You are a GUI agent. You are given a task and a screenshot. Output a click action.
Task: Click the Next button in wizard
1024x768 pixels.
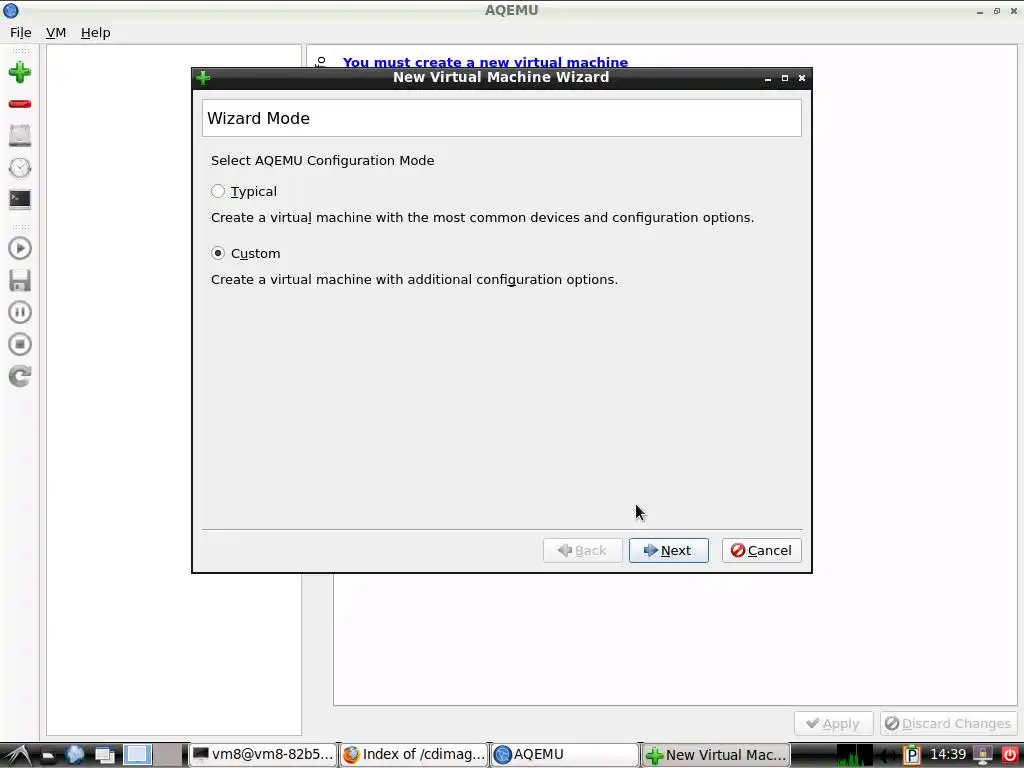pyautogui.click(x=668, y=551)
